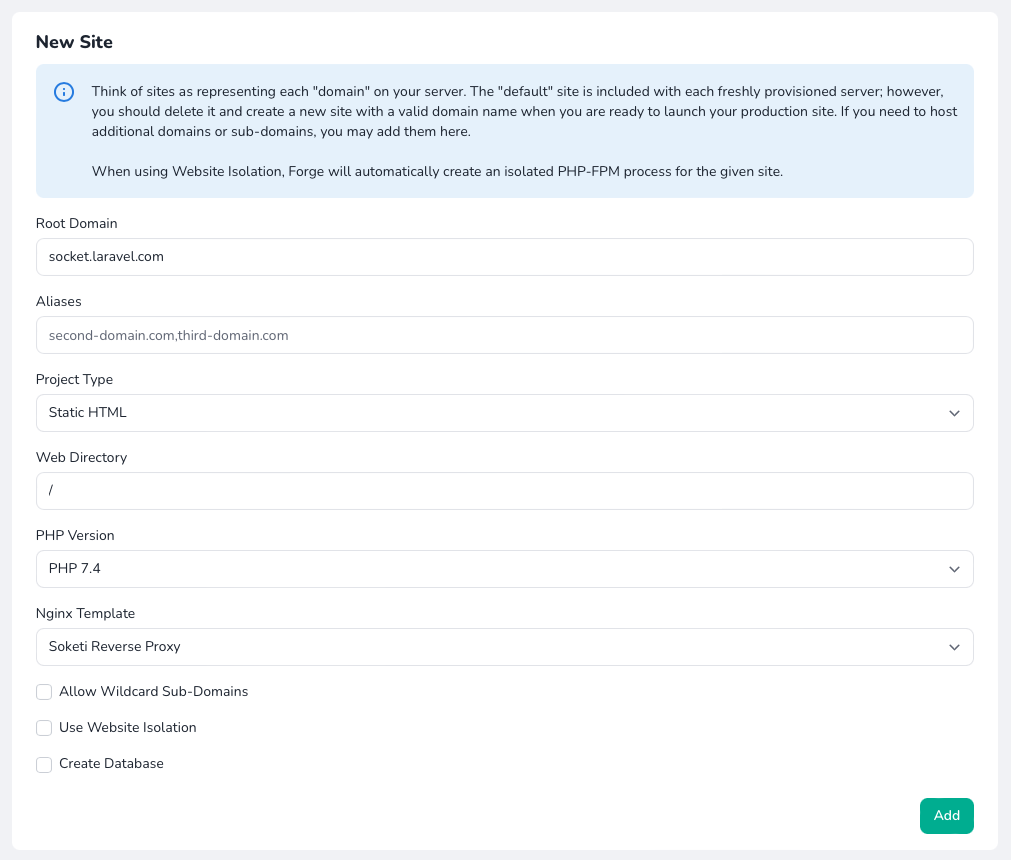Click the chevron arrow in Project Type field

coord(954,413)
